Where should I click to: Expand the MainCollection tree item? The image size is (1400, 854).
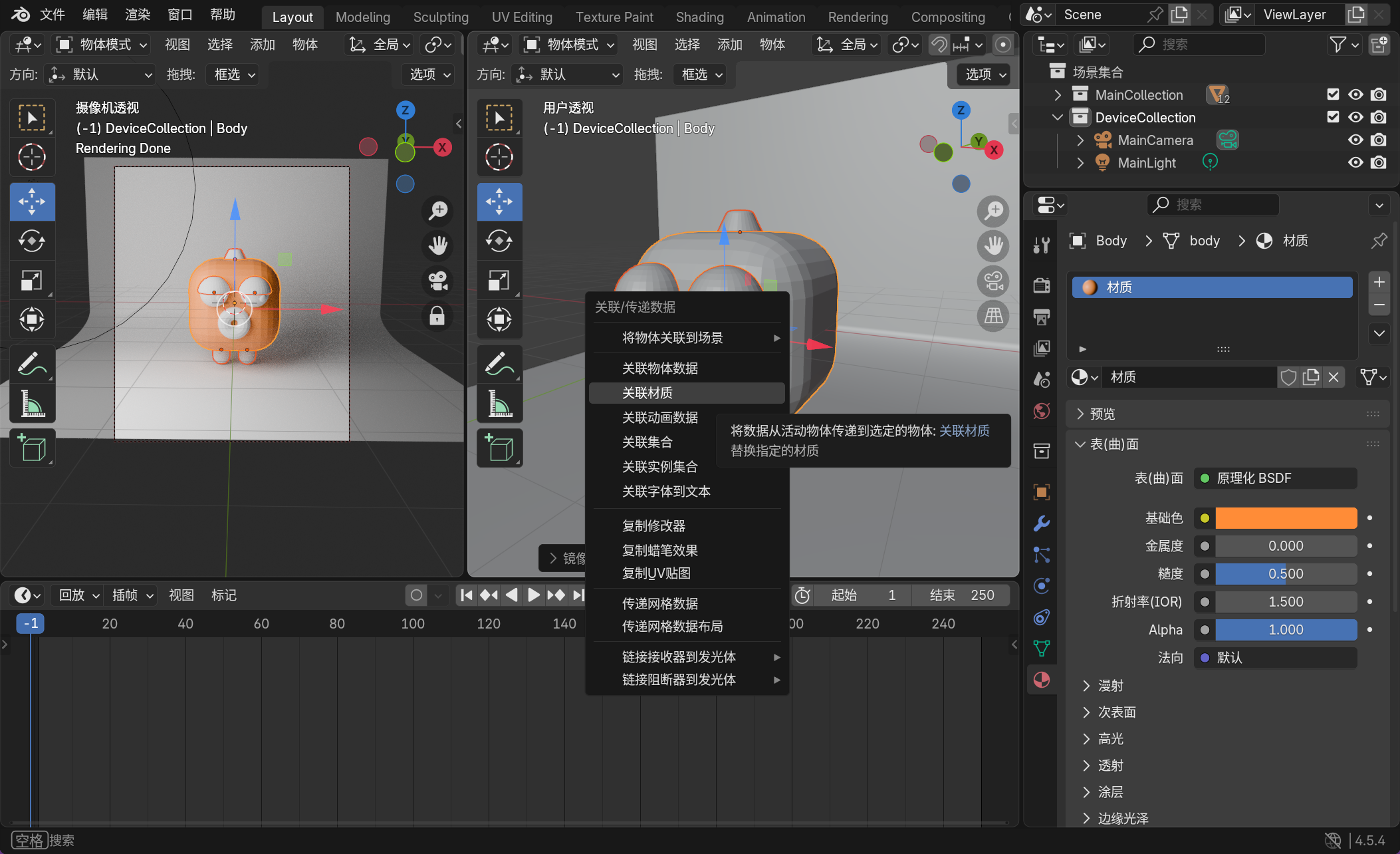tap(1058, 95)
